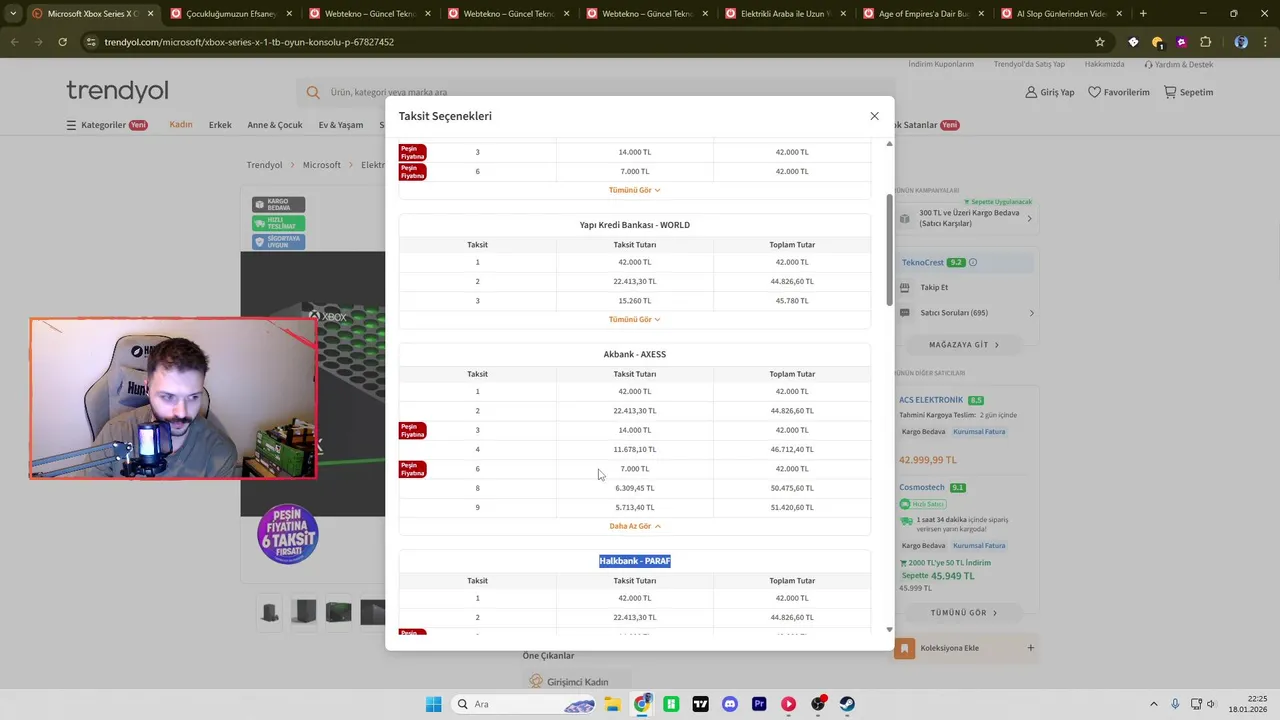Click the 51.420,60 TL total amount
The height and width of the screenshot is (720, 1280).
[x=792, y=508]
